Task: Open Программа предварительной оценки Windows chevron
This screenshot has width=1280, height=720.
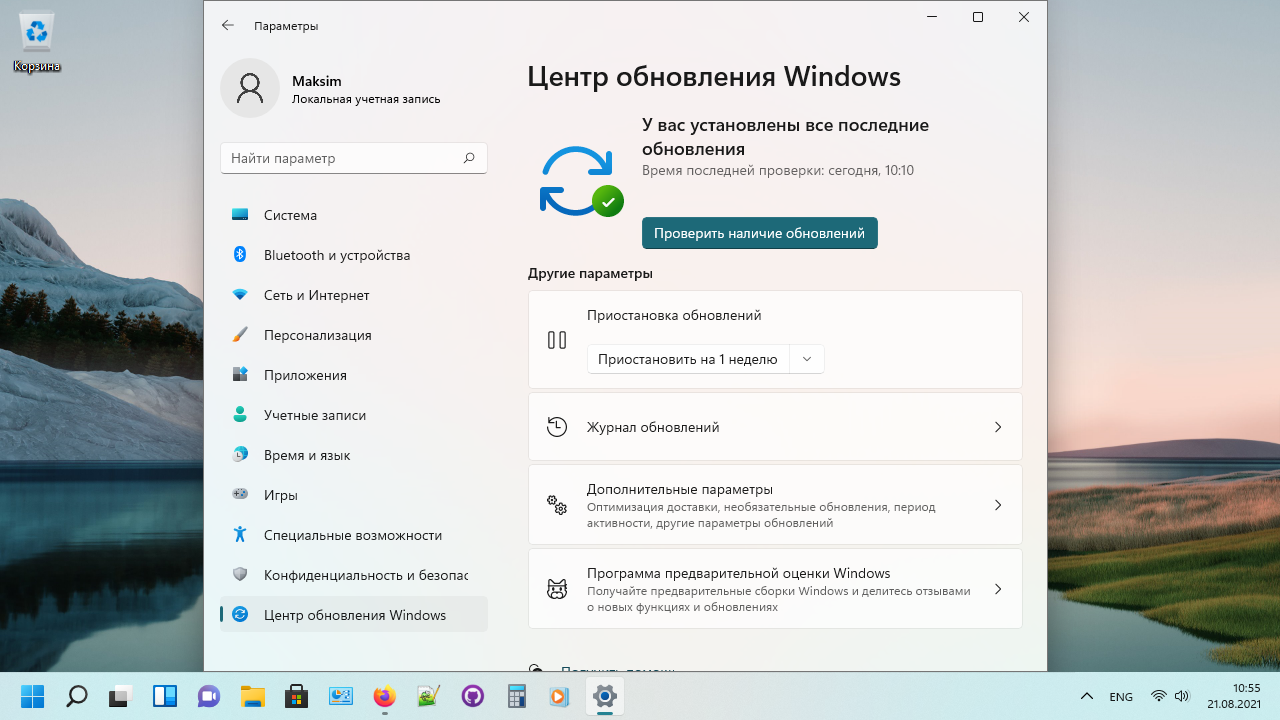Action: click(997, 589)
